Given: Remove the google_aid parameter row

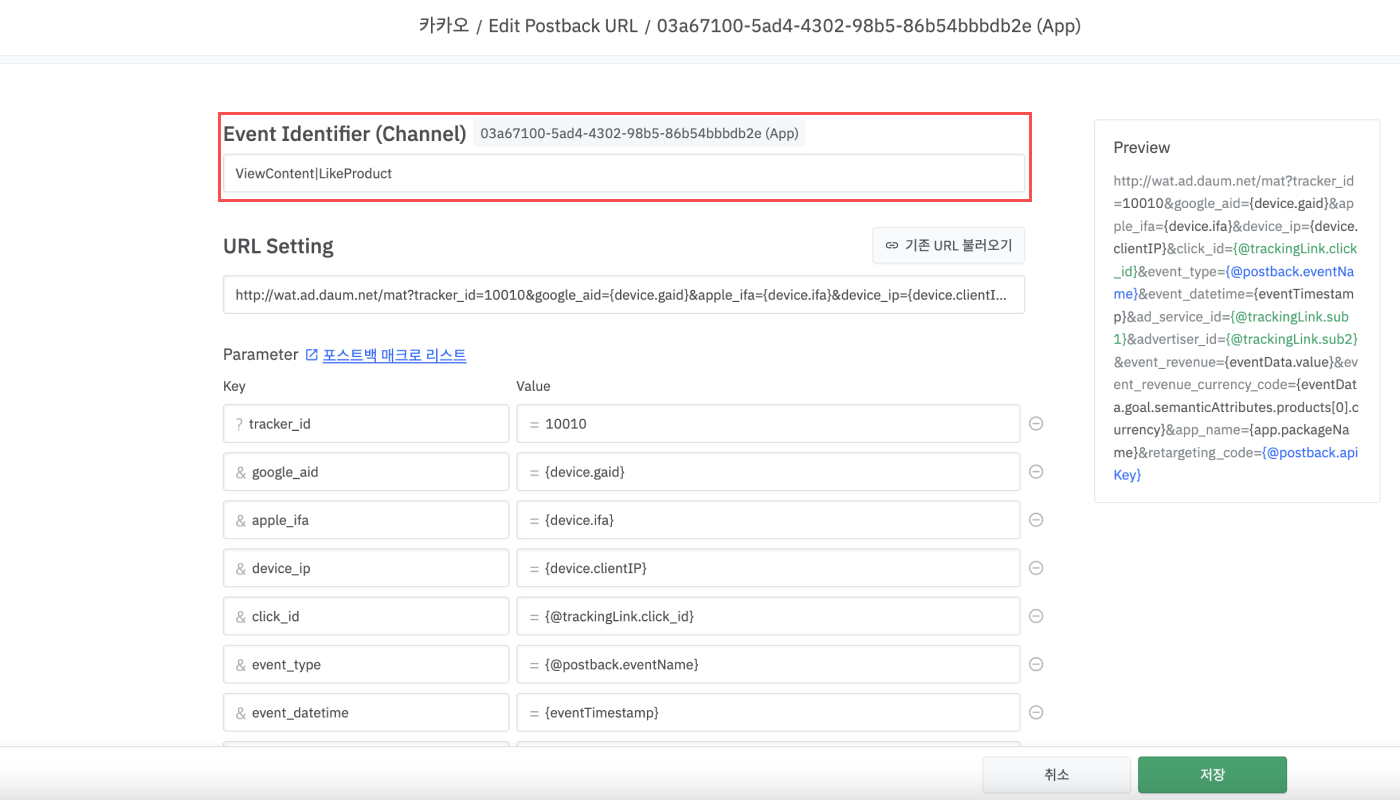Looking at the screenshot, I should tap(1036, 471).
